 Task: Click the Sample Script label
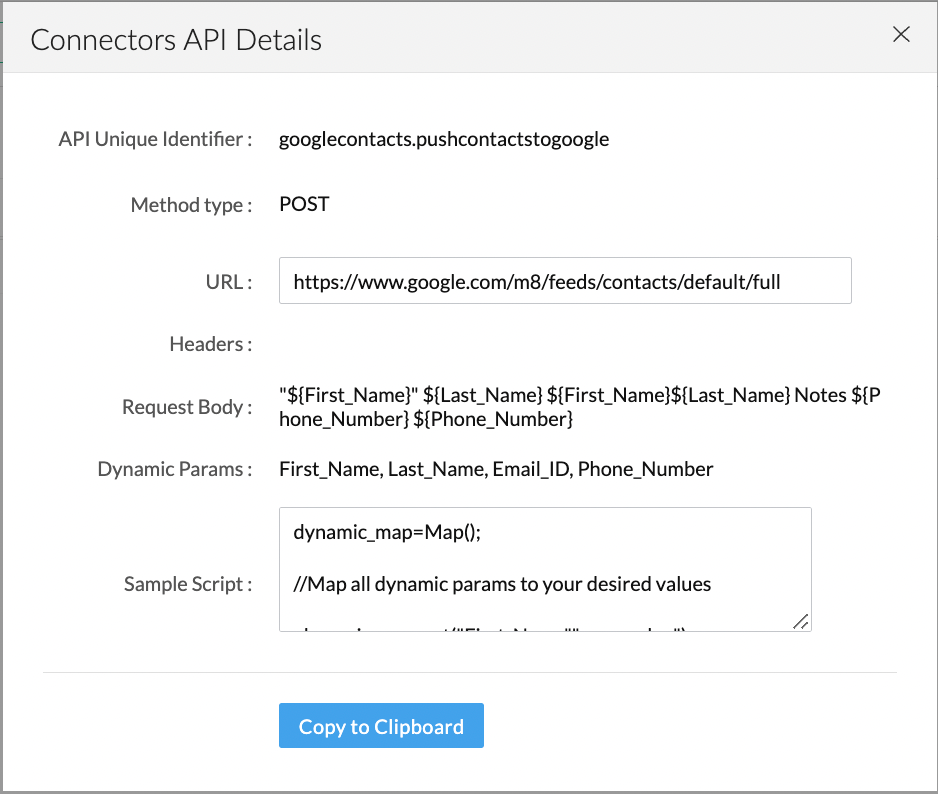[188, 583]
